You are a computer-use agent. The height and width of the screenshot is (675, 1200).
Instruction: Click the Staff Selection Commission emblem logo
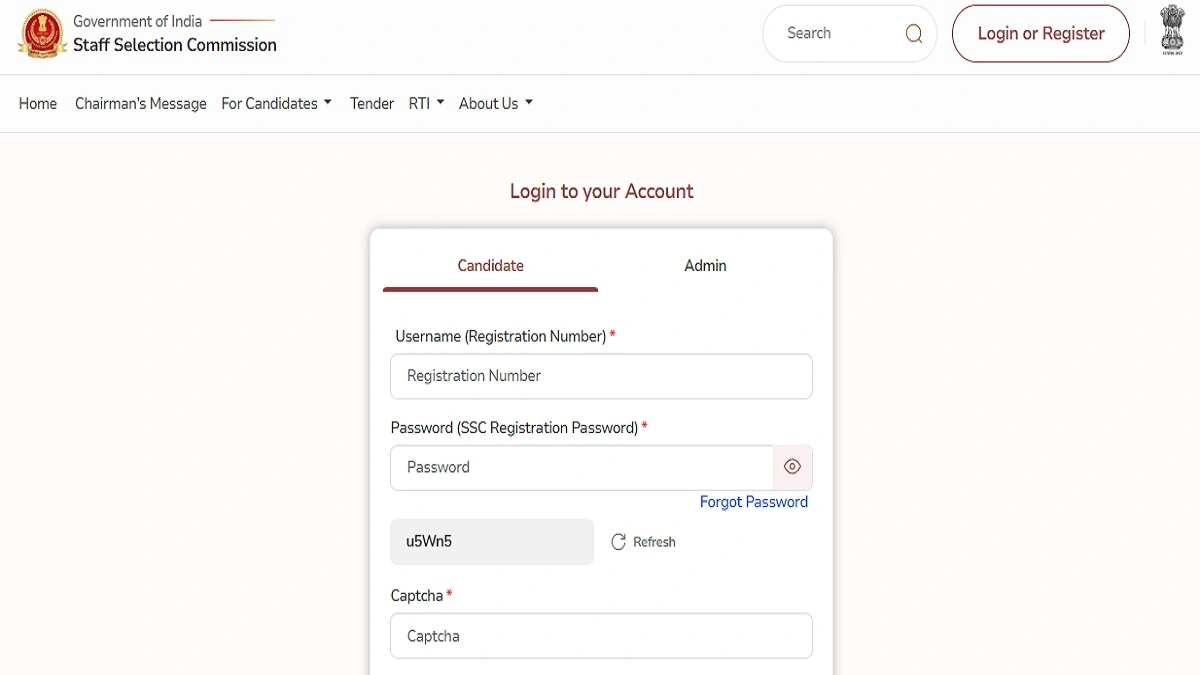coord(41,34)
